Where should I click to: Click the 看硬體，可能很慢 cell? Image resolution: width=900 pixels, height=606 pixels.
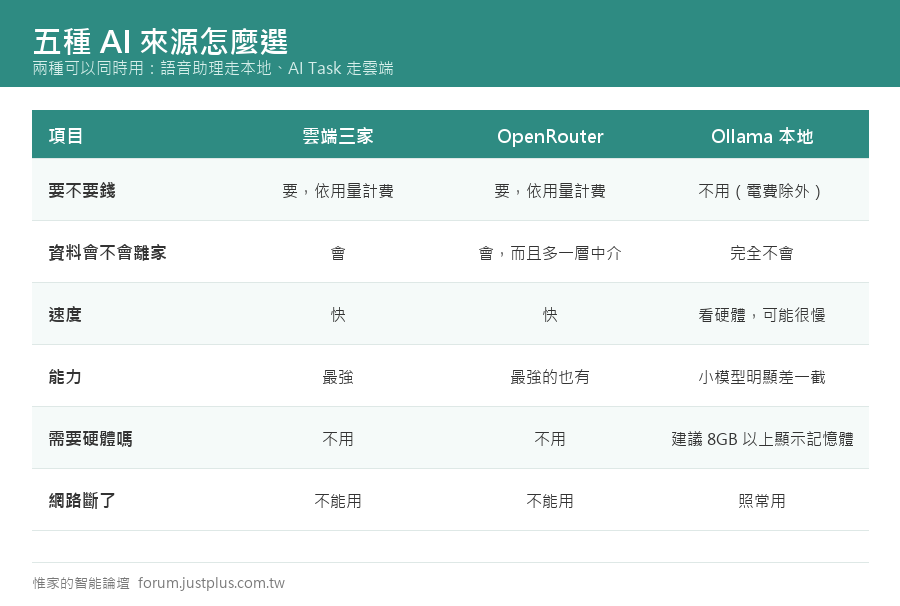(762, 314)
